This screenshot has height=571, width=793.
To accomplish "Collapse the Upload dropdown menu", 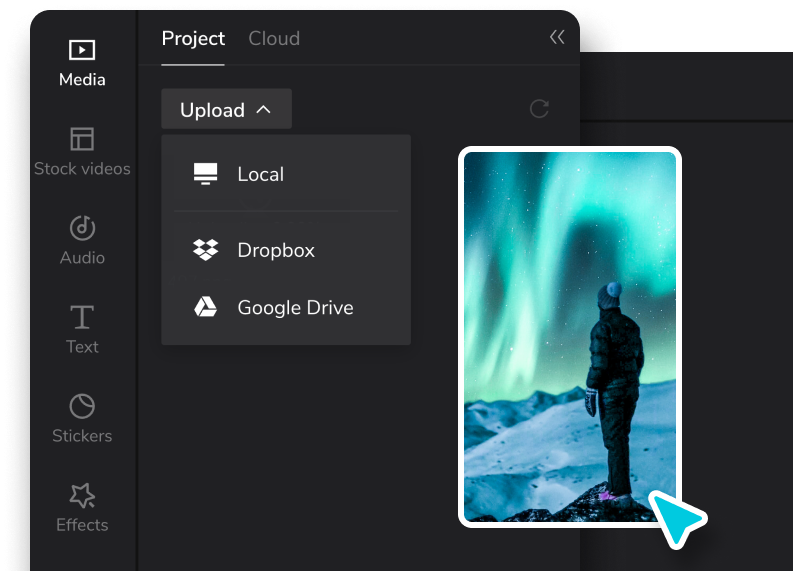I will coord(227,109).
